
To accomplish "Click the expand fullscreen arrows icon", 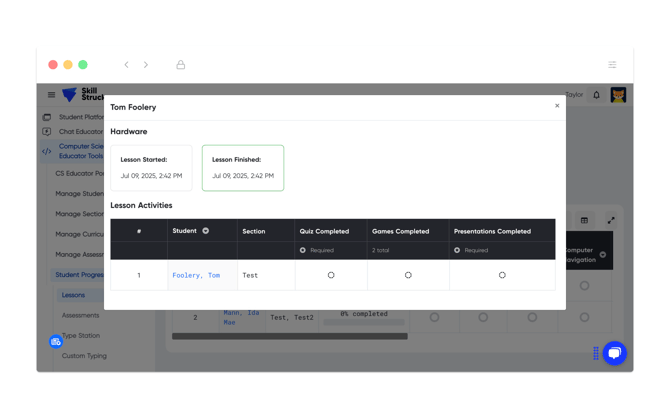I will click(611, 220).
